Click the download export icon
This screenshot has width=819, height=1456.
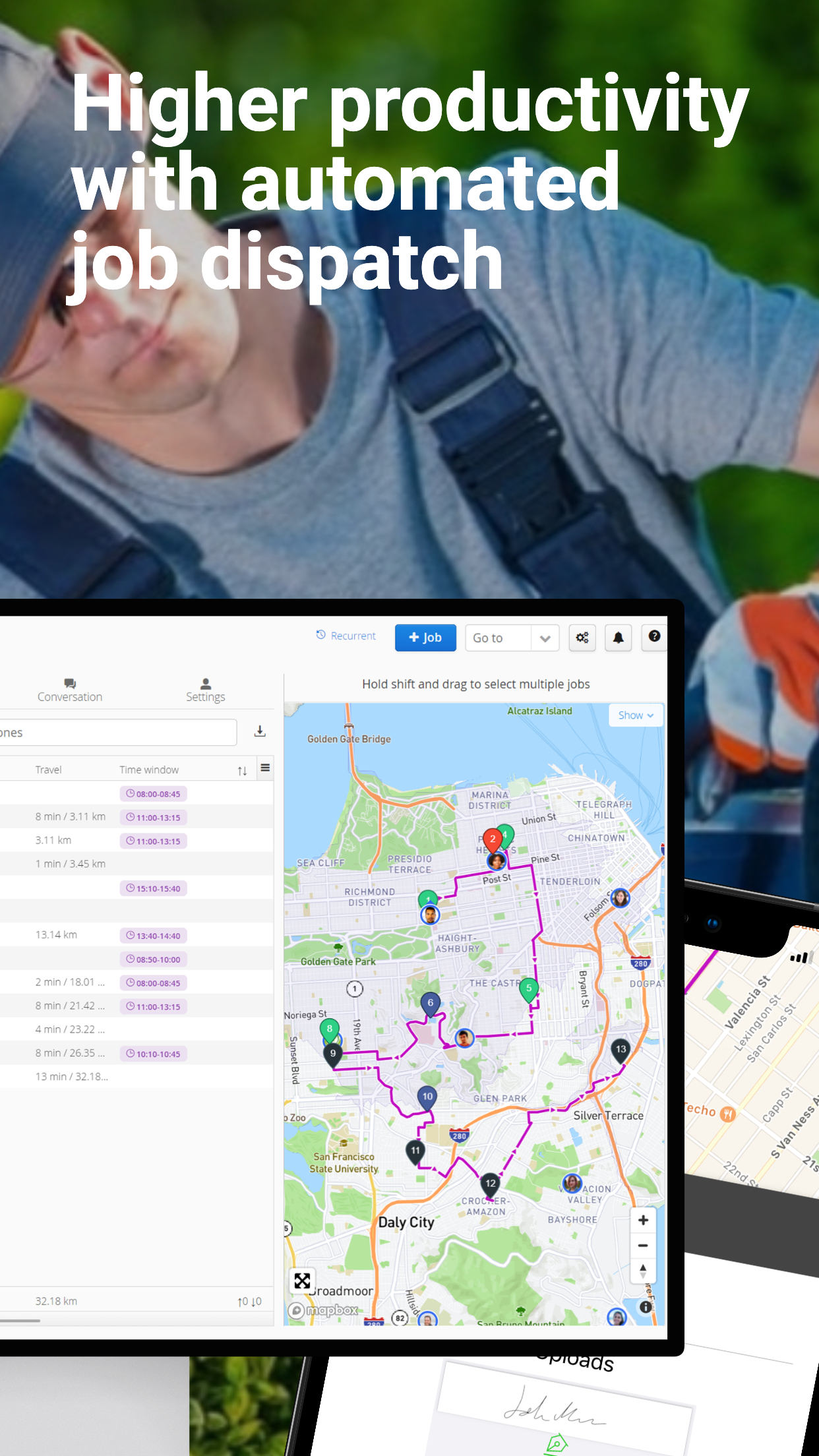pyautogui.click(x=260, y=731)
